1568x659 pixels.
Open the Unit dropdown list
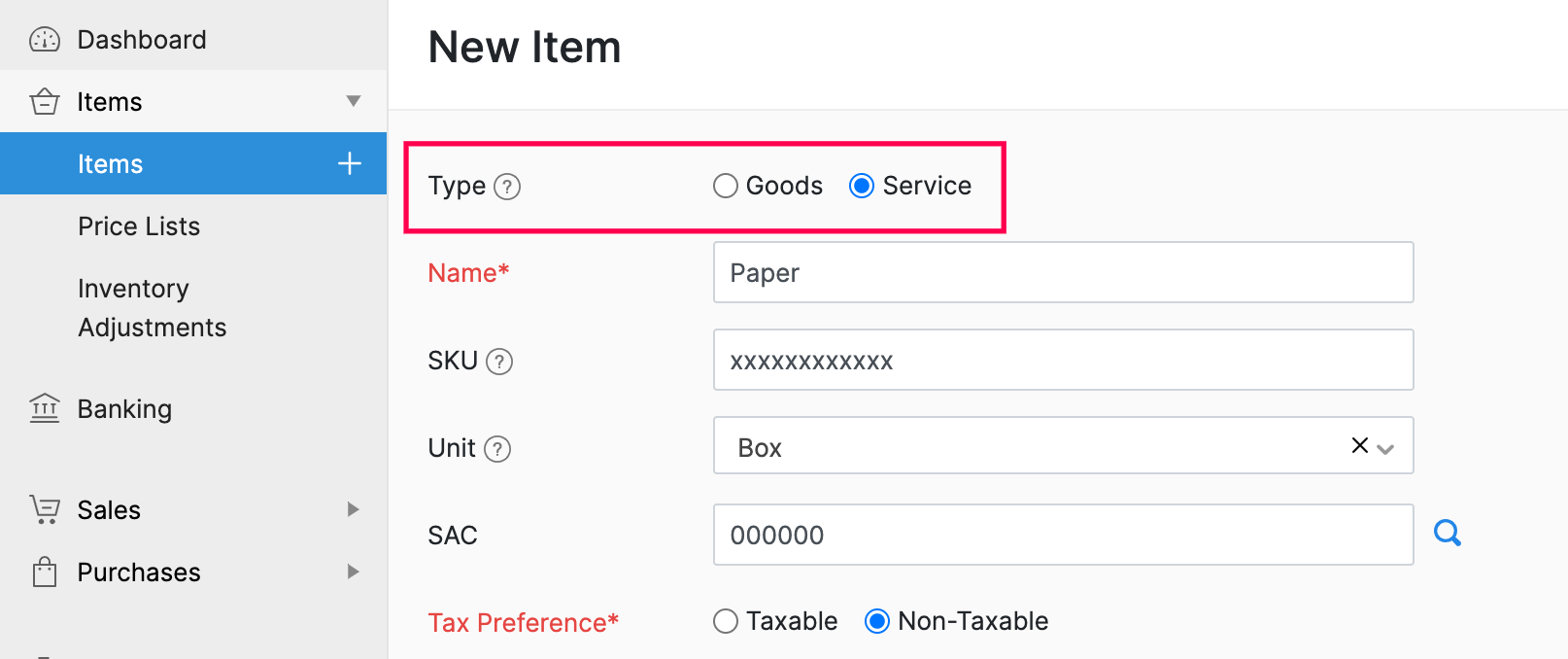pyautogui.click(x=1386, y=448)
